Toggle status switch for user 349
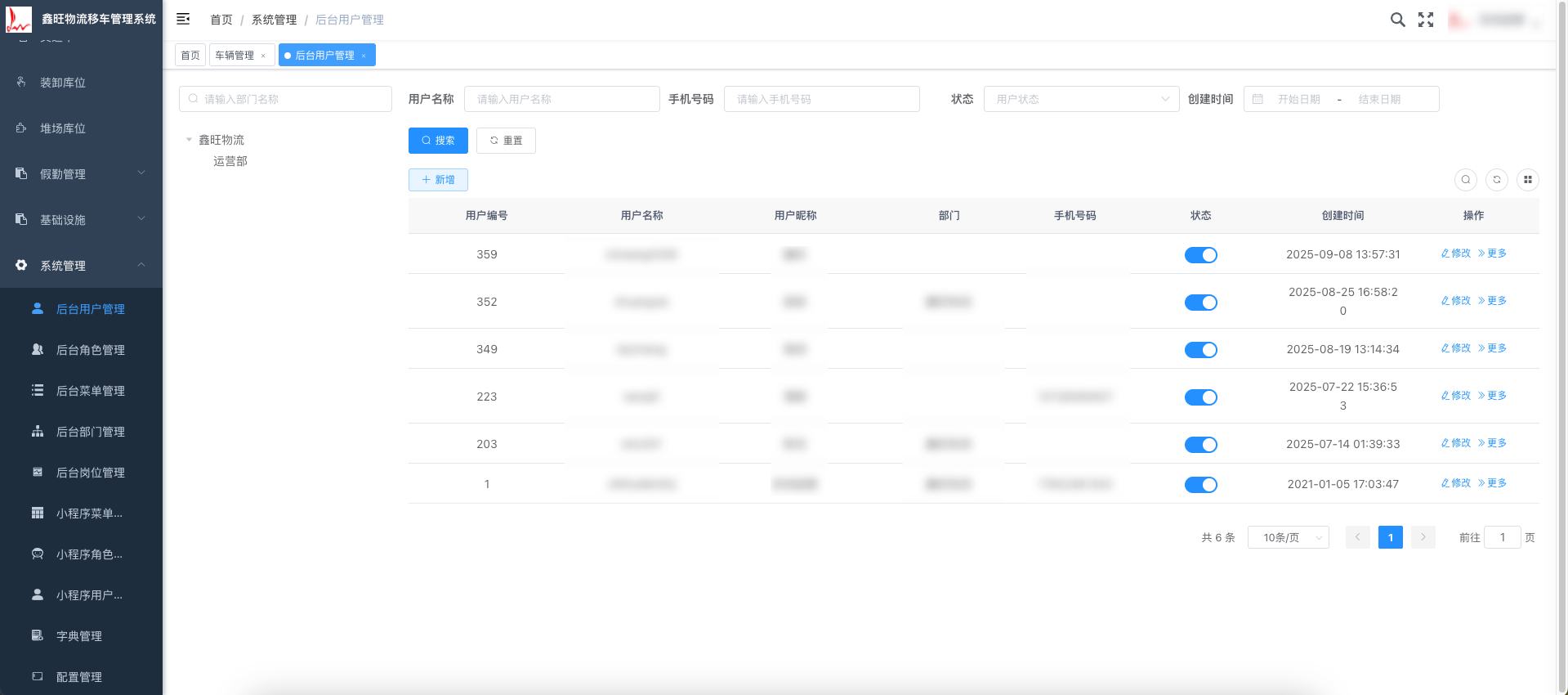Viewport: 1568px width, 695px height. click(1201, 350)
